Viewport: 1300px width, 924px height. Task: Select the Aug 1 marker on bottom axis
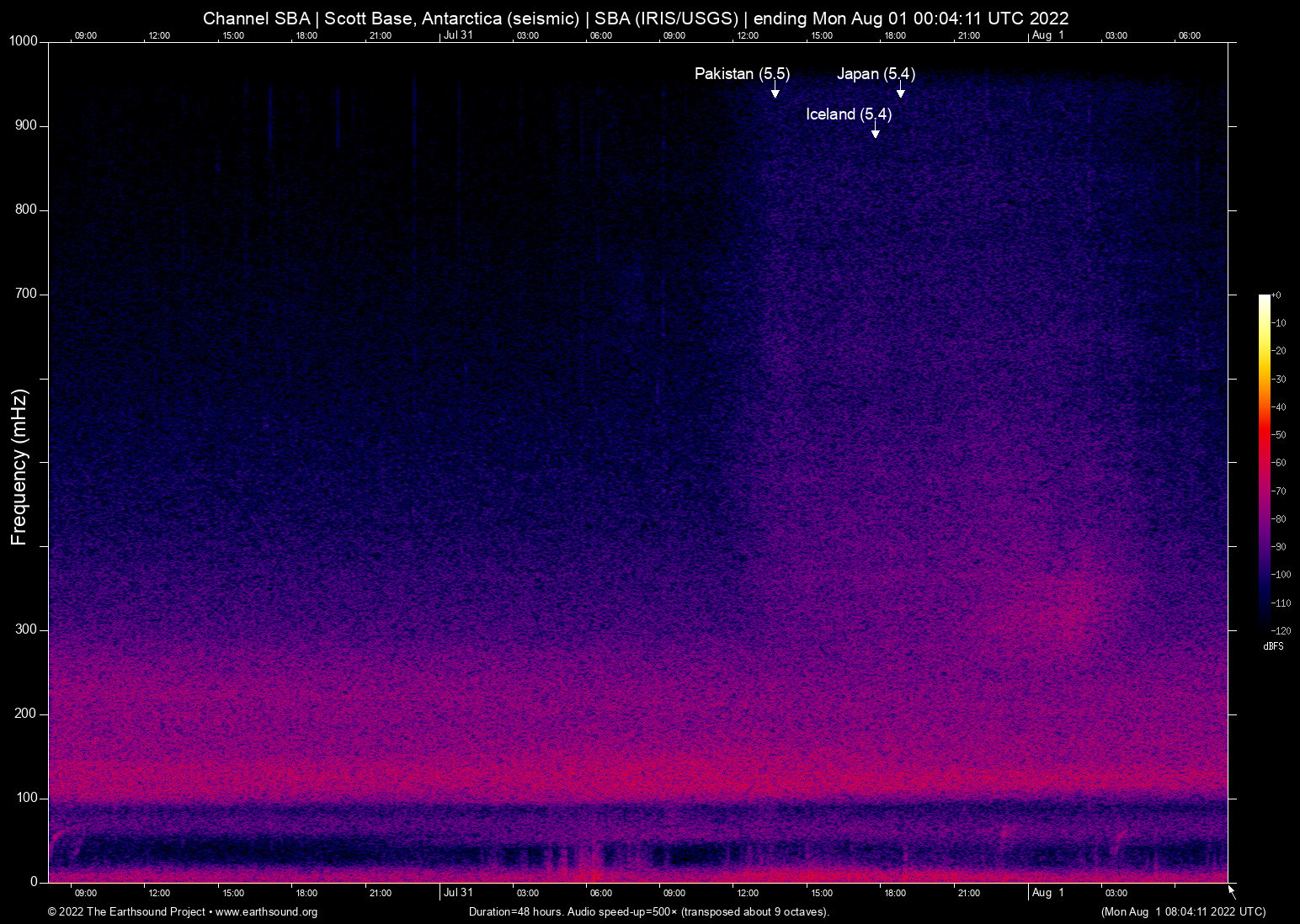tap(1047, 893)
